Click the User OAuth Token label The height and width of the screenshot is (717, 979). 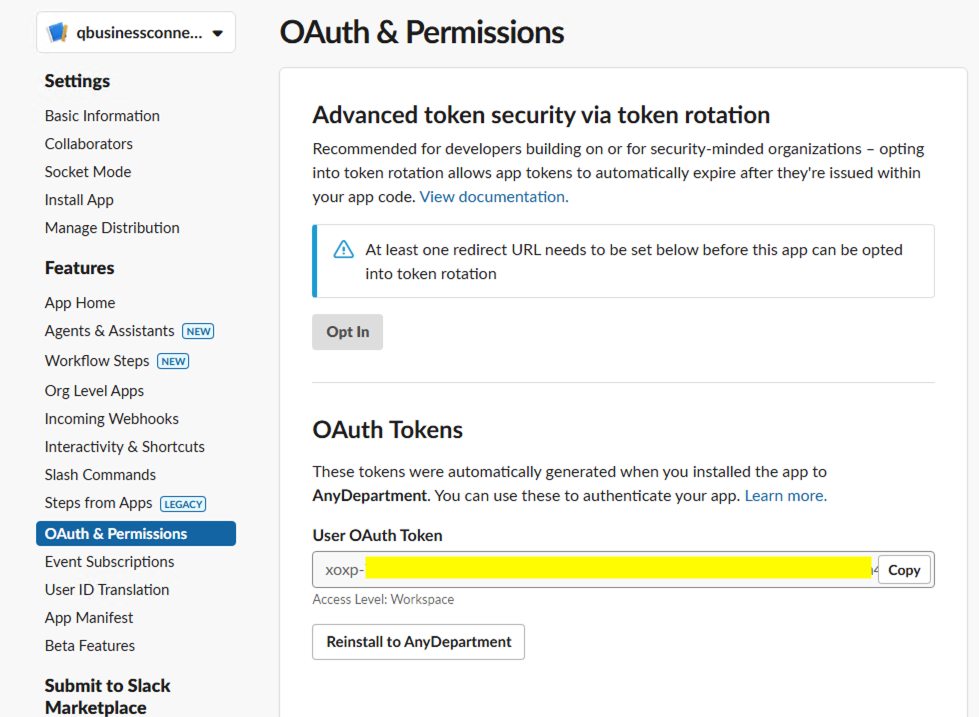pyautogui.click(x=378, y=536)
